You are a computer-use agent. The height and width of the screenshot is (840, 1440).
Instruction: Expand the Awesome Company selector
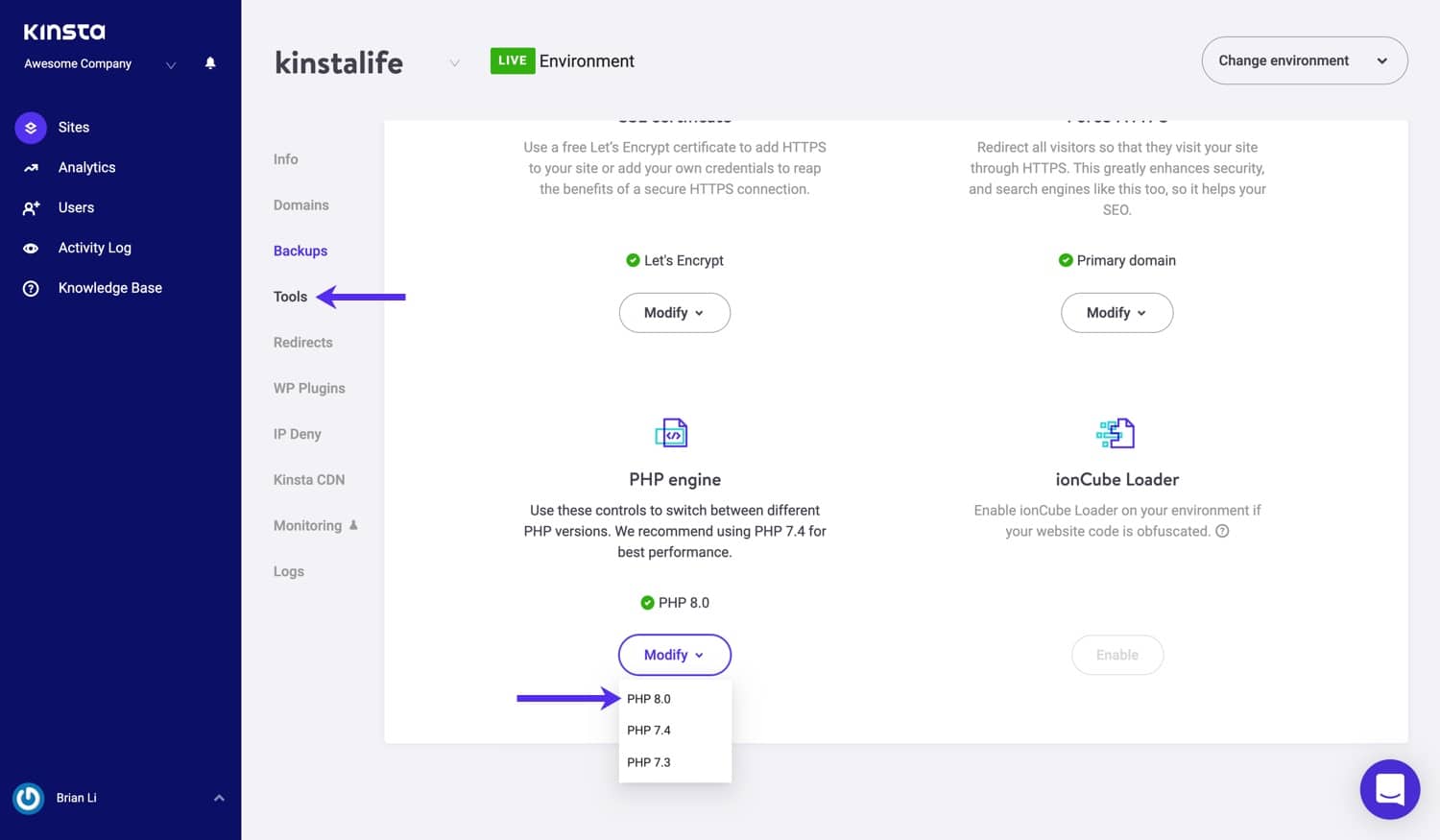click(x=171, y=64)
